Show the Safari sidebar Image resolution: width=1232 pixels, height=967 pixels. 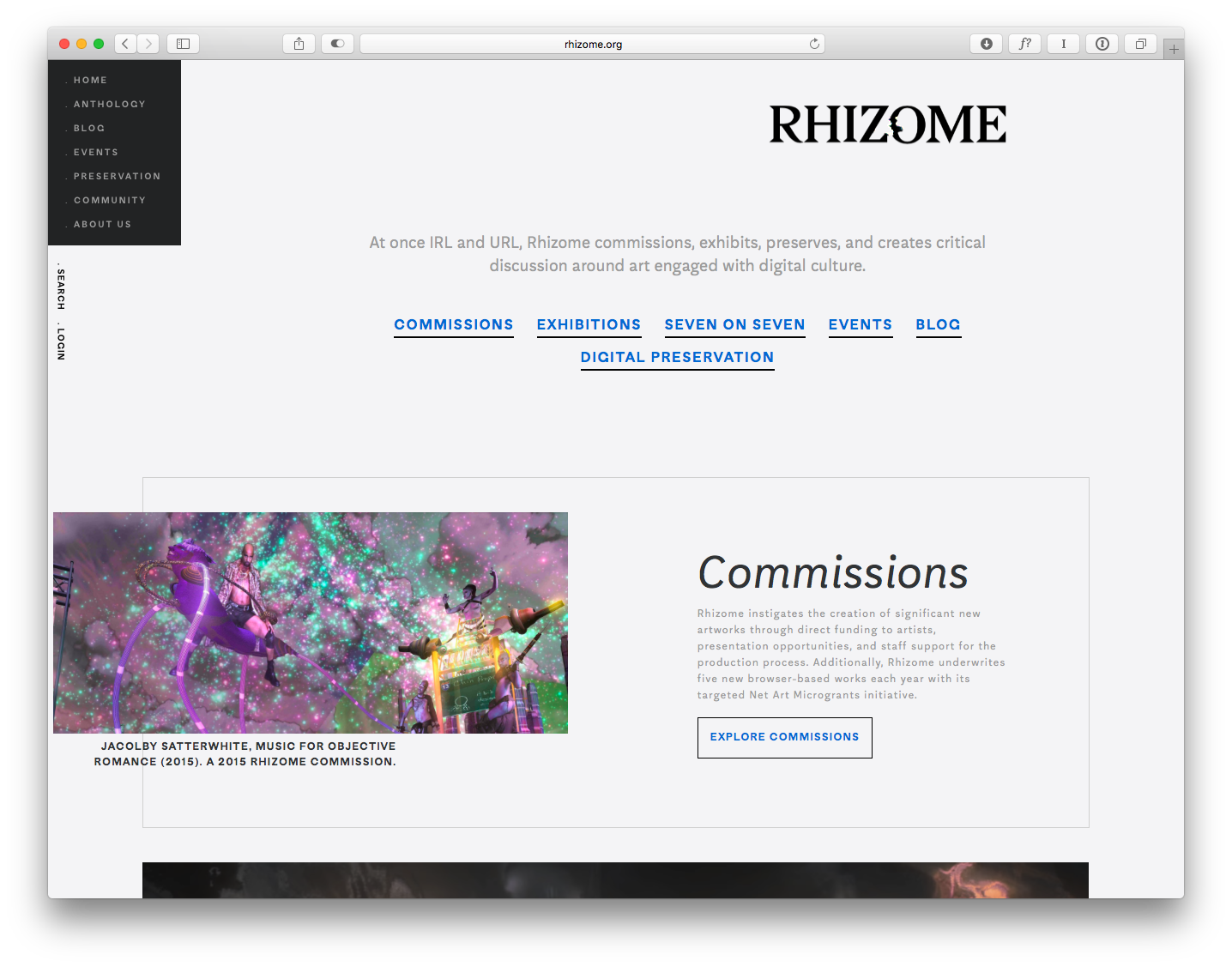pos(183,44)
